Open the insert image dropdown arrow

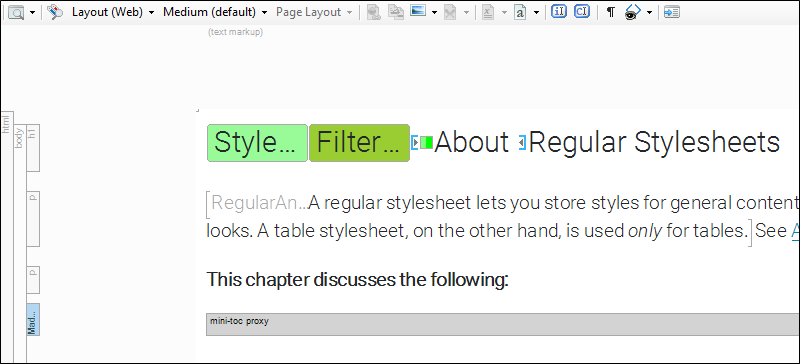click(434, 13)
